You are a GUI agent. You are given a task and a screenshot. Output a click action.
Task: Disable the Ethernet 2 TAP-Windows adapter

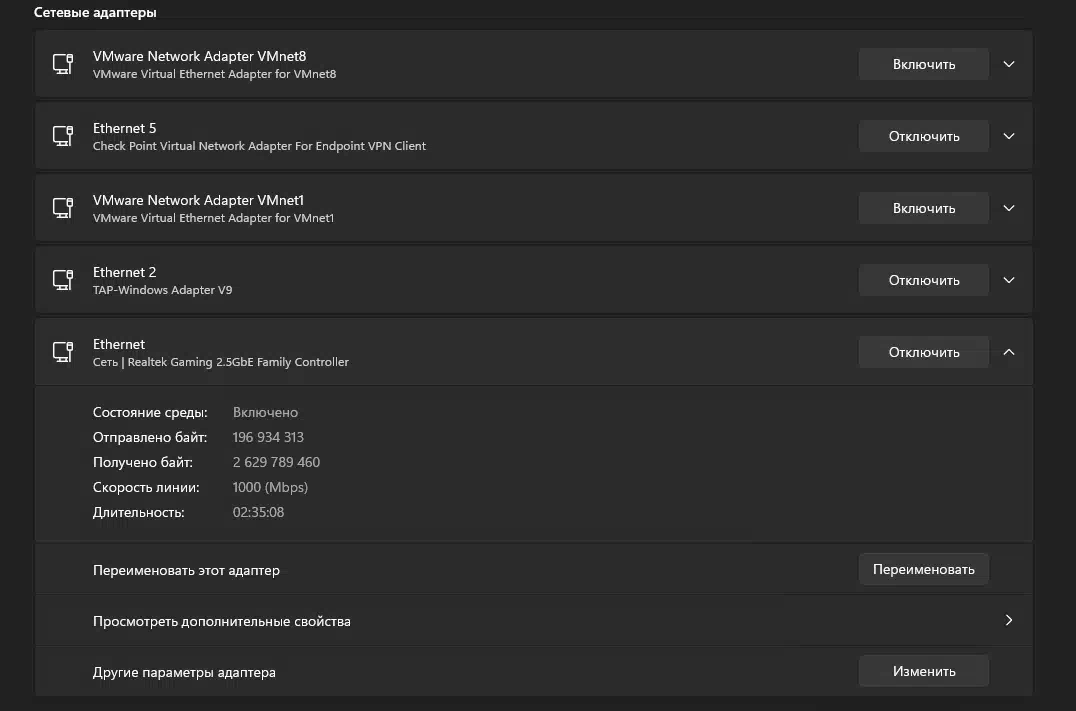[x=924, y=280]
